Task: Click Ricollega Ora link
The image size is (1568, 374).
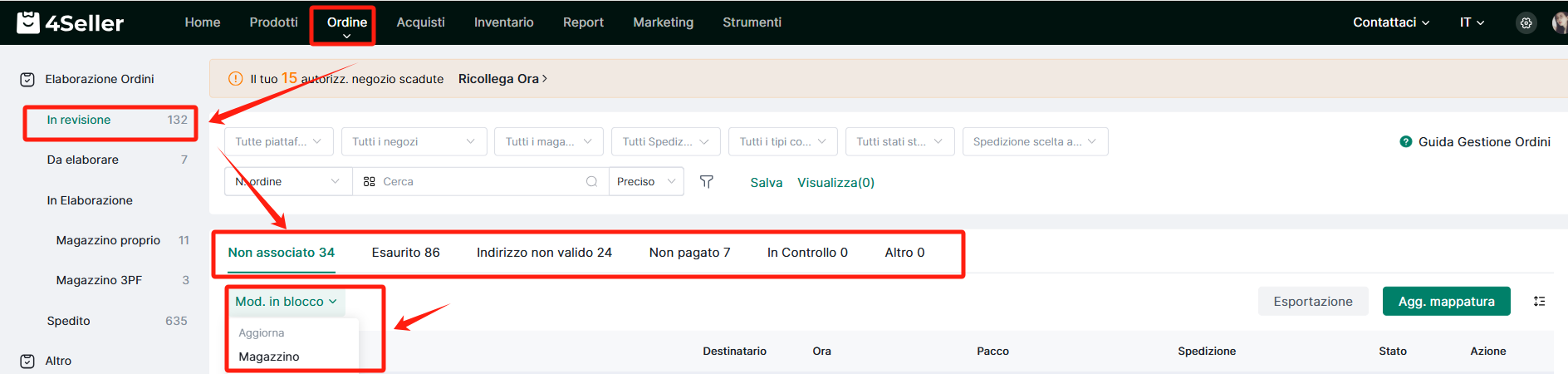Action: click(502, 79)
